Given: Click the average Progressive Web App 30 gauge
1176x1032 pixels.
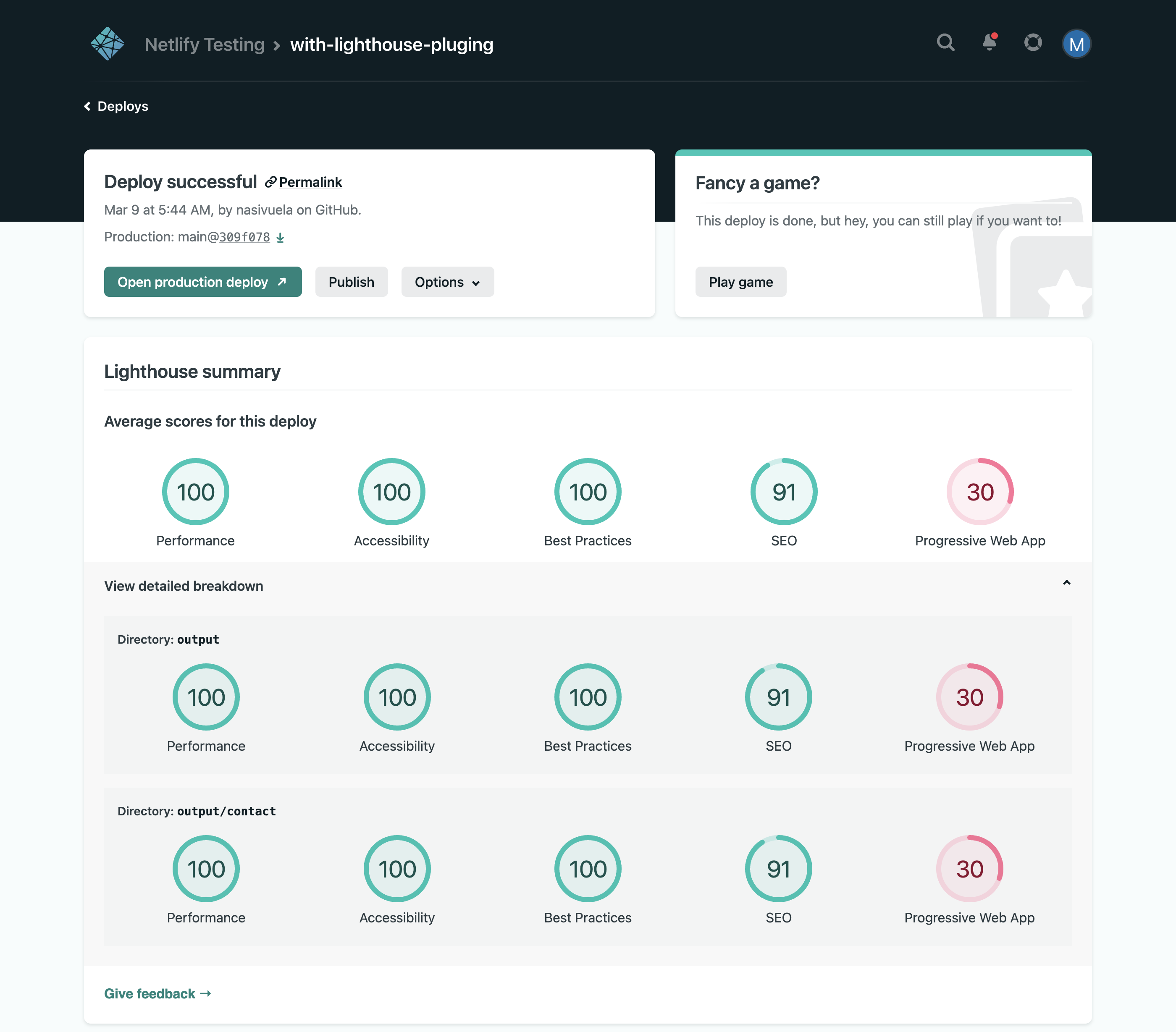Looking at the screenshot, I should coord(979,492).
